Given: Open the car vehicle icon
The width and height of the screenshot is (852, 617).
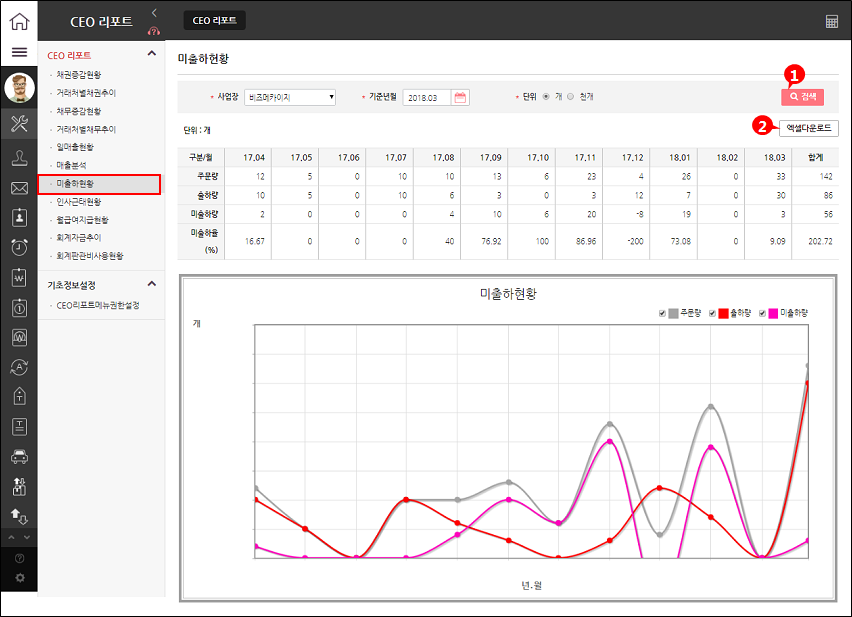Looking at the screenshot, I should pyautogui.click(x=20, y=457).
